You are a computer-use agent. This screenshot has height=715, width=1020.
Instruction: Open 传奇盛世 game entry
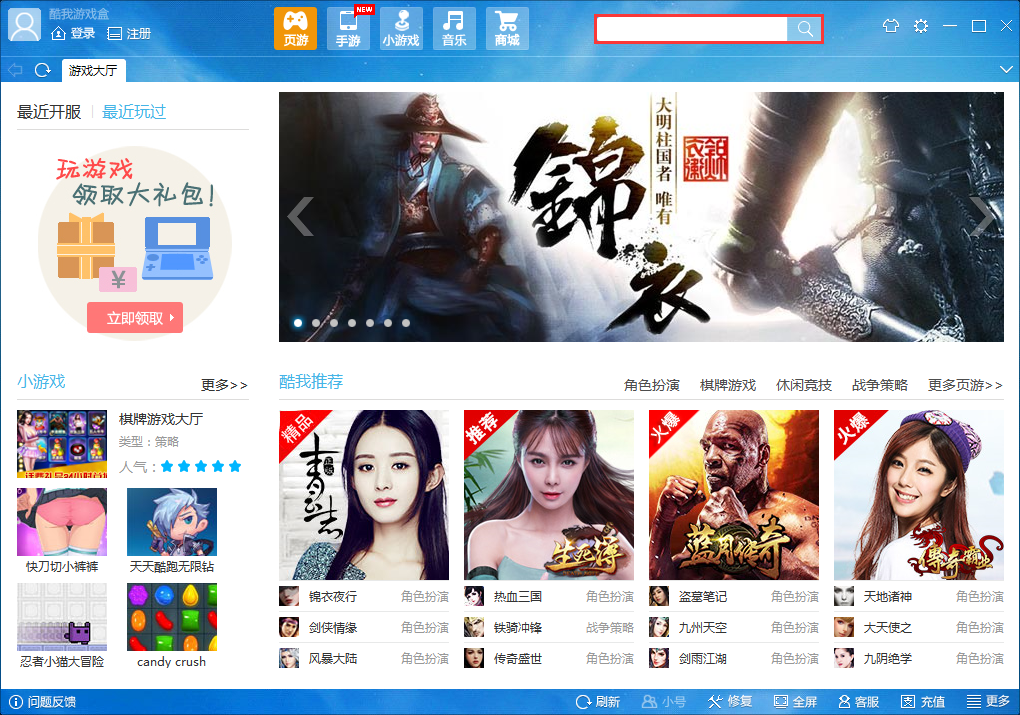(548, 658)
